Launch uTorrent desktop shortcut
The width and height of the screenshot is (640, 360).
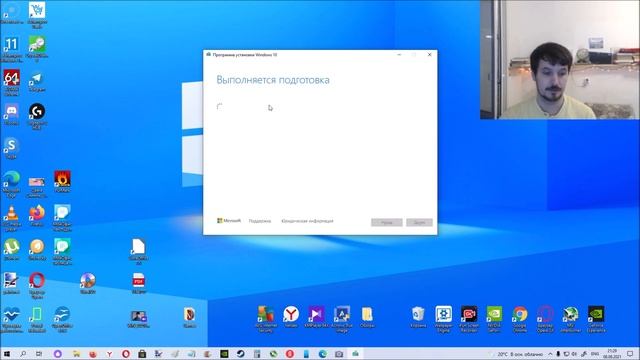[x=11, y=249]
